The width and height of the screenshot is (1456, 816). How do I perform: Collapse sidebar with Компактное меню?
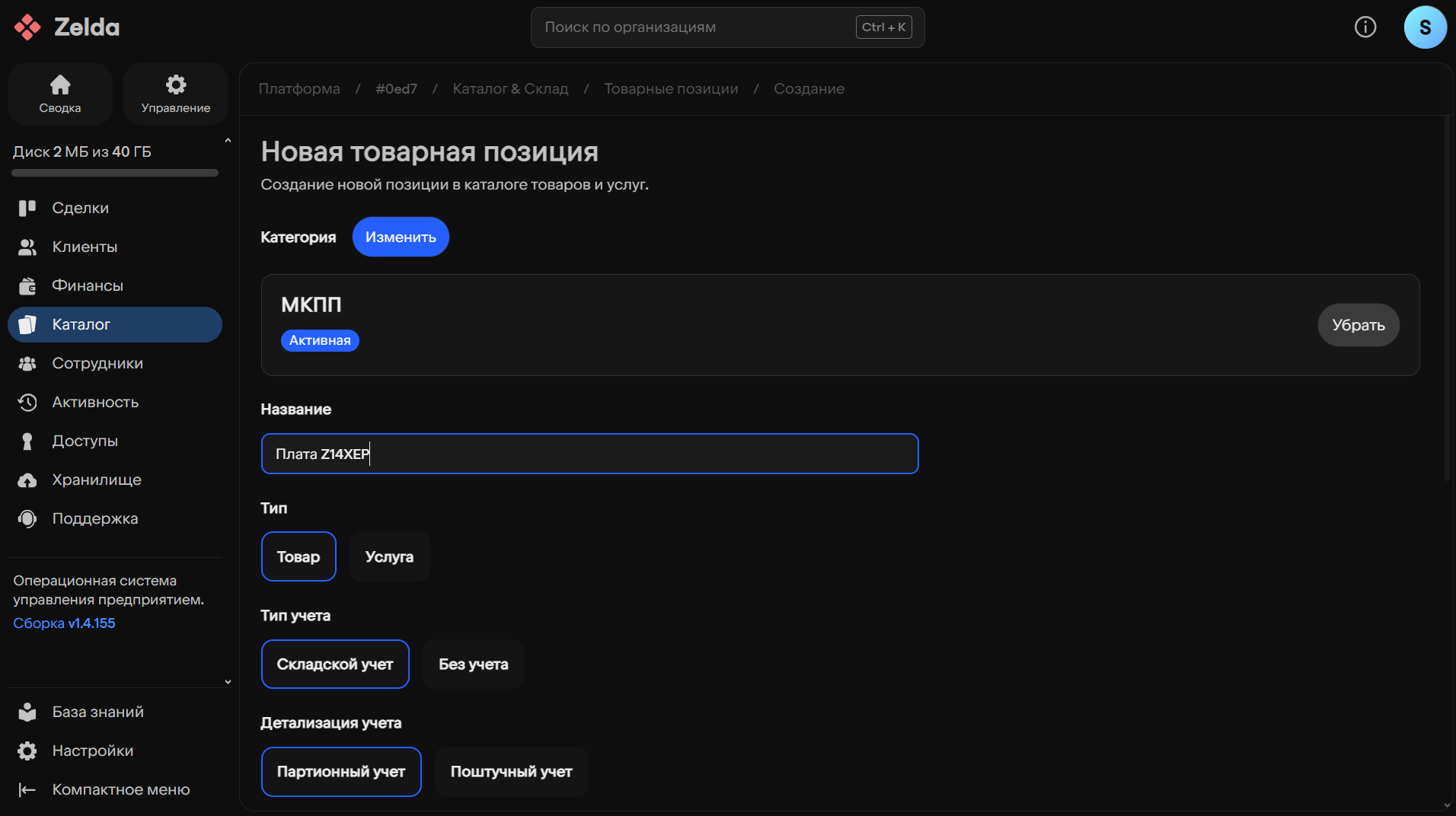[120, 789]
